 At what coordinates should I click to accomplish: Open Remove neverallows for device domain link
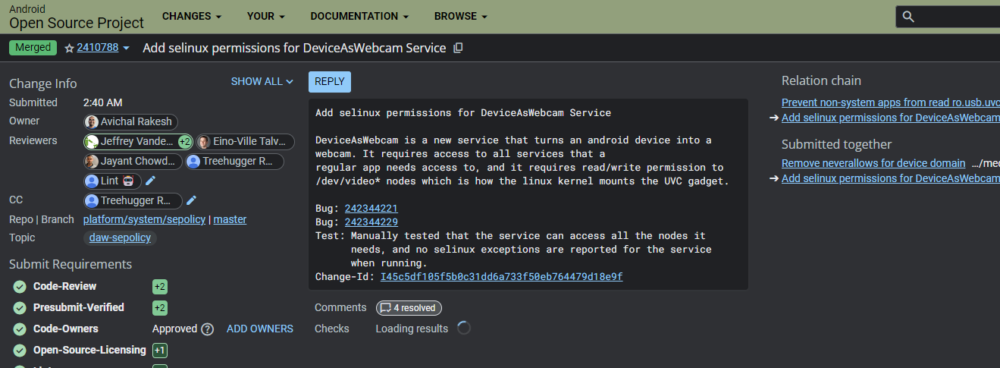pyautogui.click(x=873, y=163)
